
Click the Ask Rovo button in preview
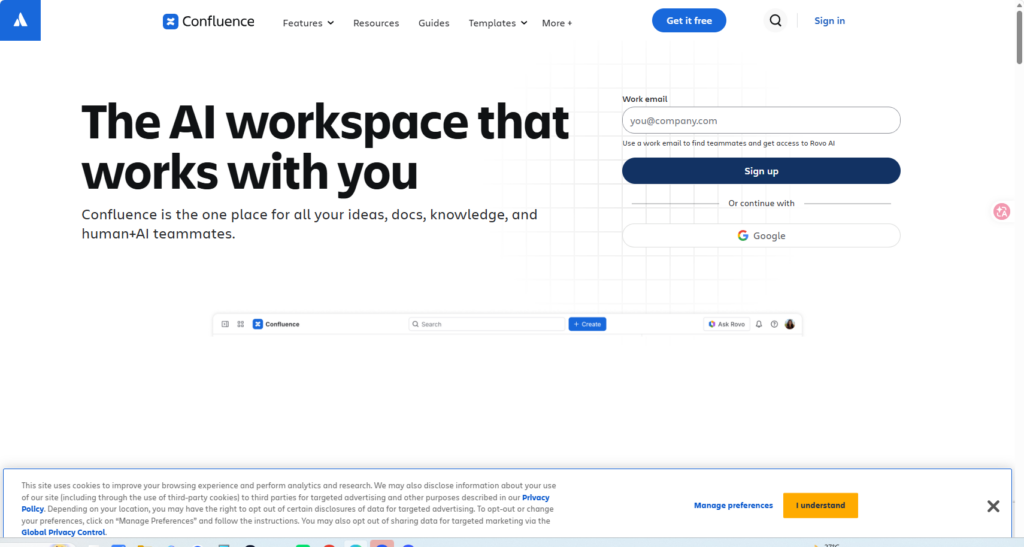pos(727,324)
